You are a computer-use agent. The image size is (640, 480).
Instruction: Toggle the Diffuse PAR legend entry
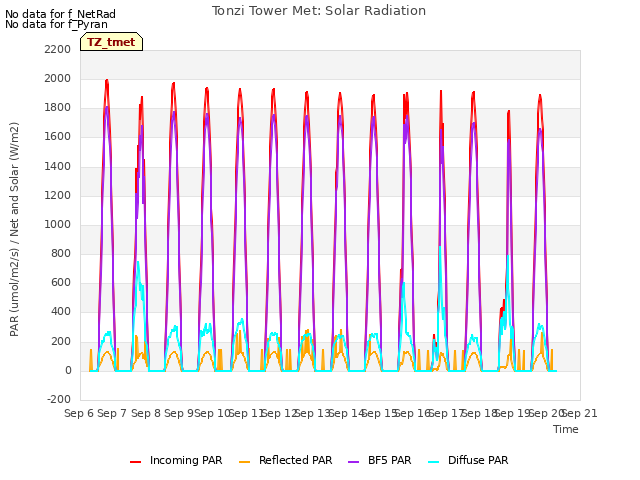pyautogui.click(x=468, y=460)
